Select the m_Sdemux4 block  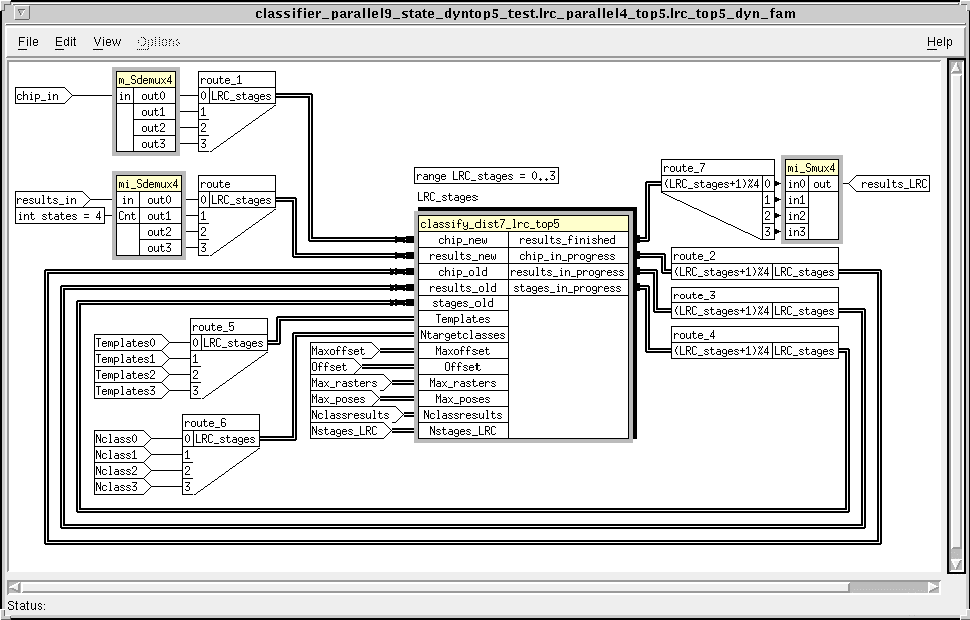click(147, 80)
